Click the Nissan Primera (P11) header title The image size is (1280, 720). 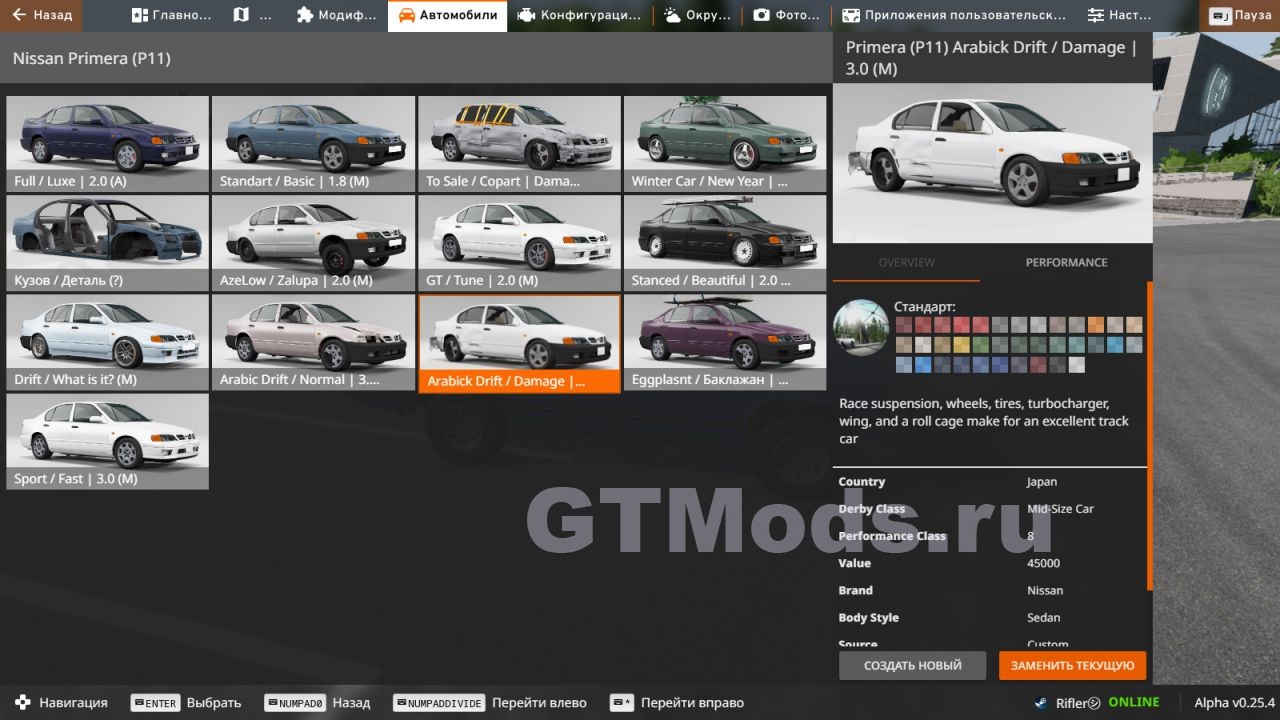(92, 59)
